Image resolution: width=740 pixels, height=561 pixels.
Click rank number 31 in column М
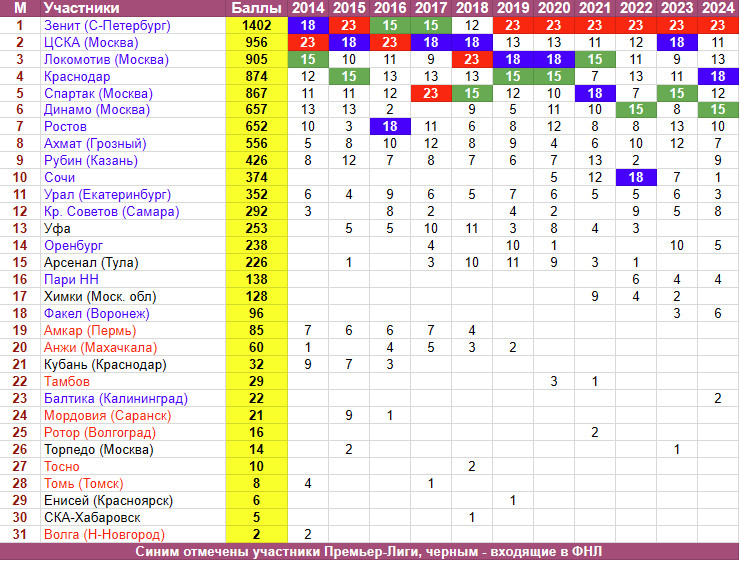coord(20,534)
